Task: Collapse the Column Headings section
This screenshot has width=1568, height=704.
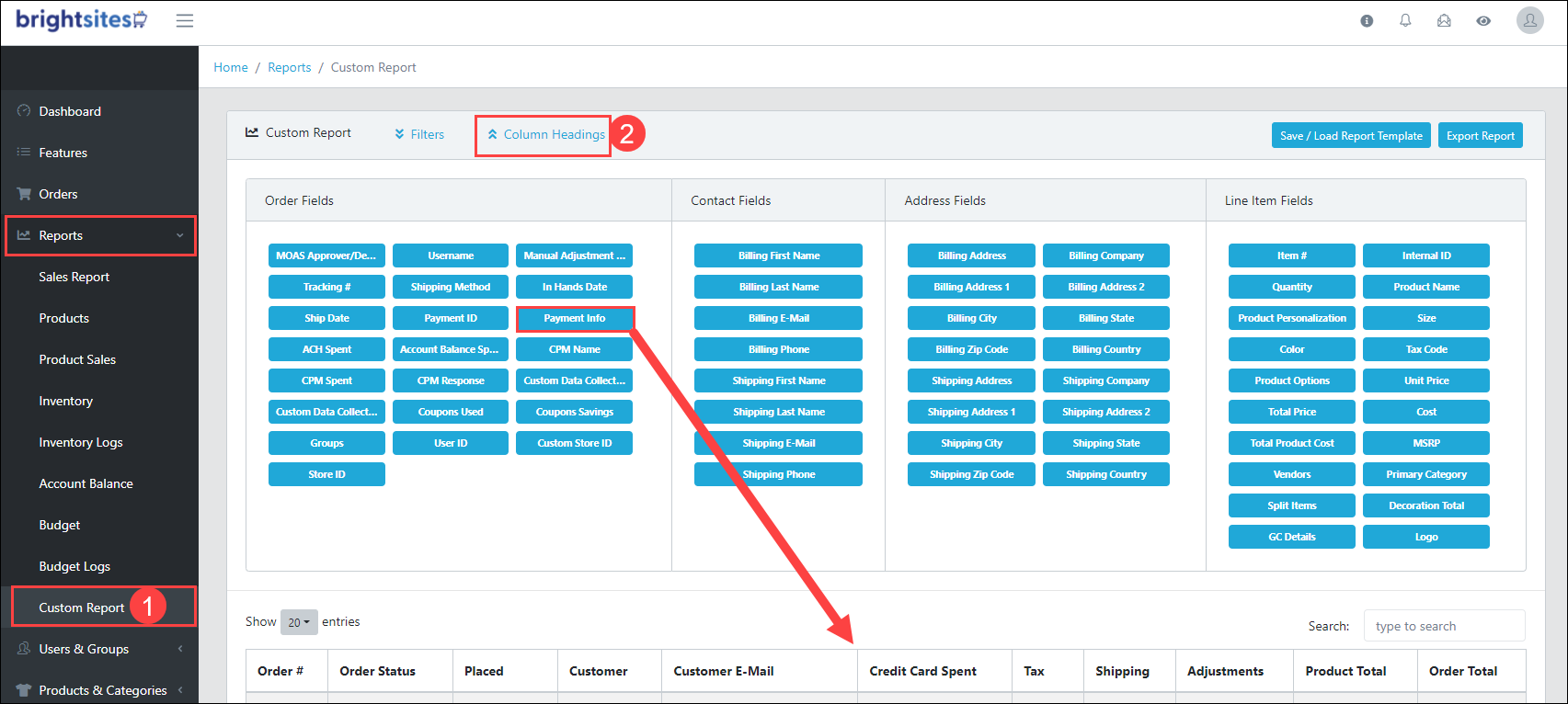Action: click(x=546, y=134)
